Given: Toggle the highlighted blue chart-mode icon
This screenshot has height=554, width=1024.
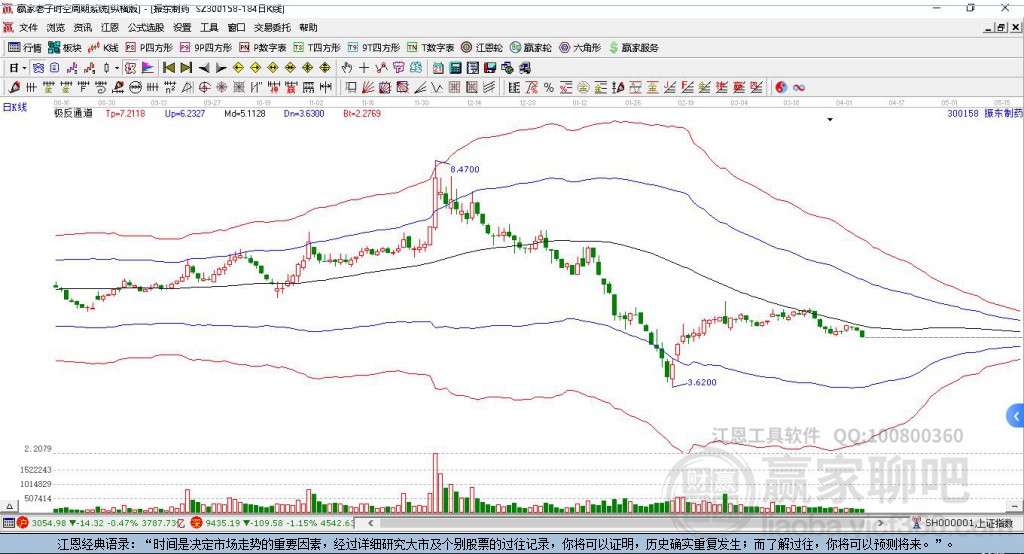Looking at the screenshot, I should 39,68.
